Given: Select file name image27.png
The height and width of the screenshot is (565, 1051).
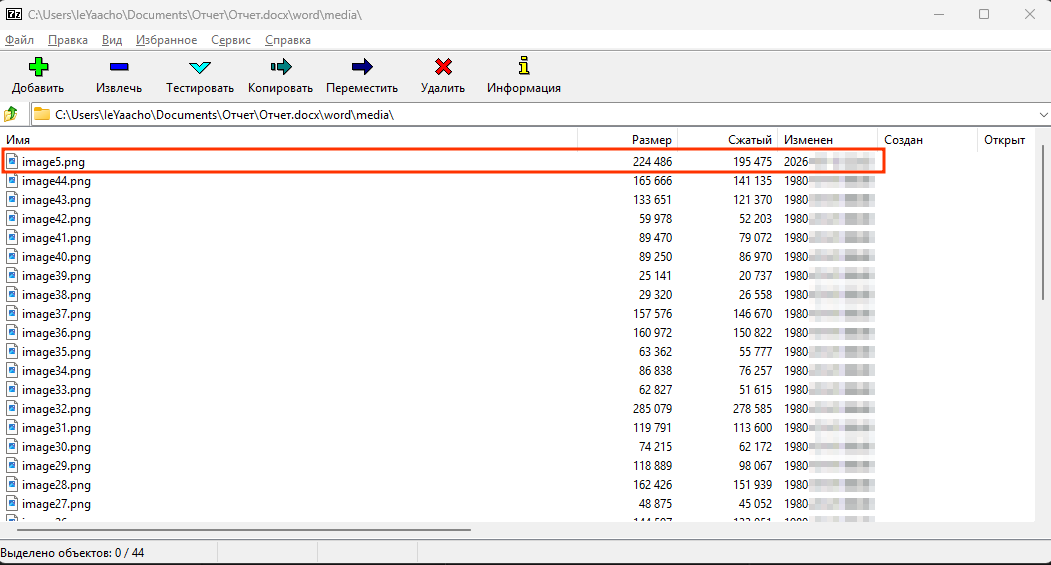Looking at the screenshot, I should [x=56, y=503].
